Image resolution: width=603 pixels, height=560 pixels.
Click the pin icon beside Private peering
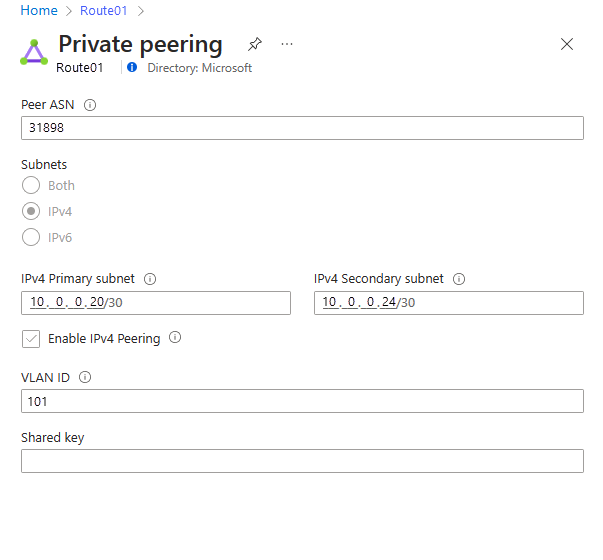(255, 44)
